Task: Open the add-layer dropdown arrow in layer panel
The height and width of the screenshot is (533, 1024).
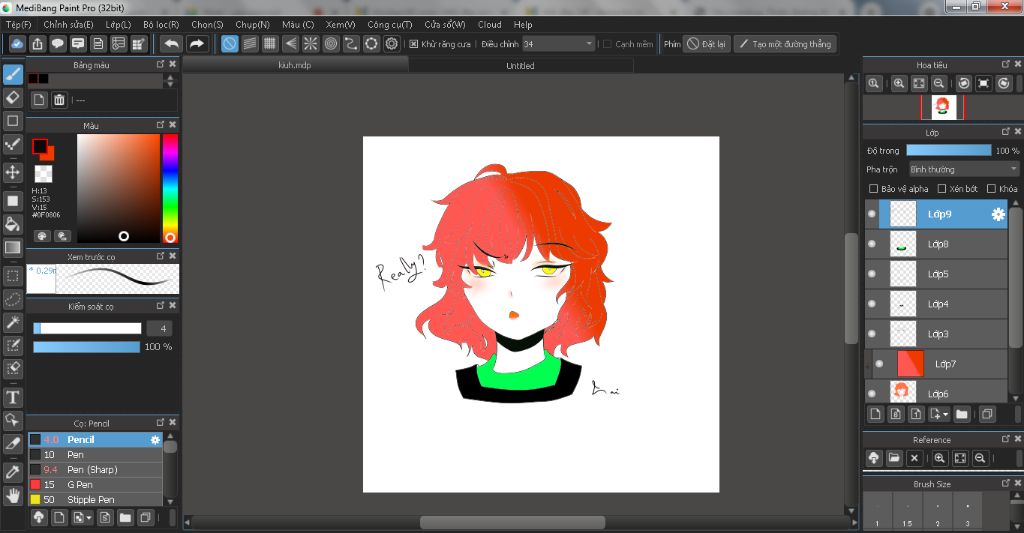Action: point(946,414)
